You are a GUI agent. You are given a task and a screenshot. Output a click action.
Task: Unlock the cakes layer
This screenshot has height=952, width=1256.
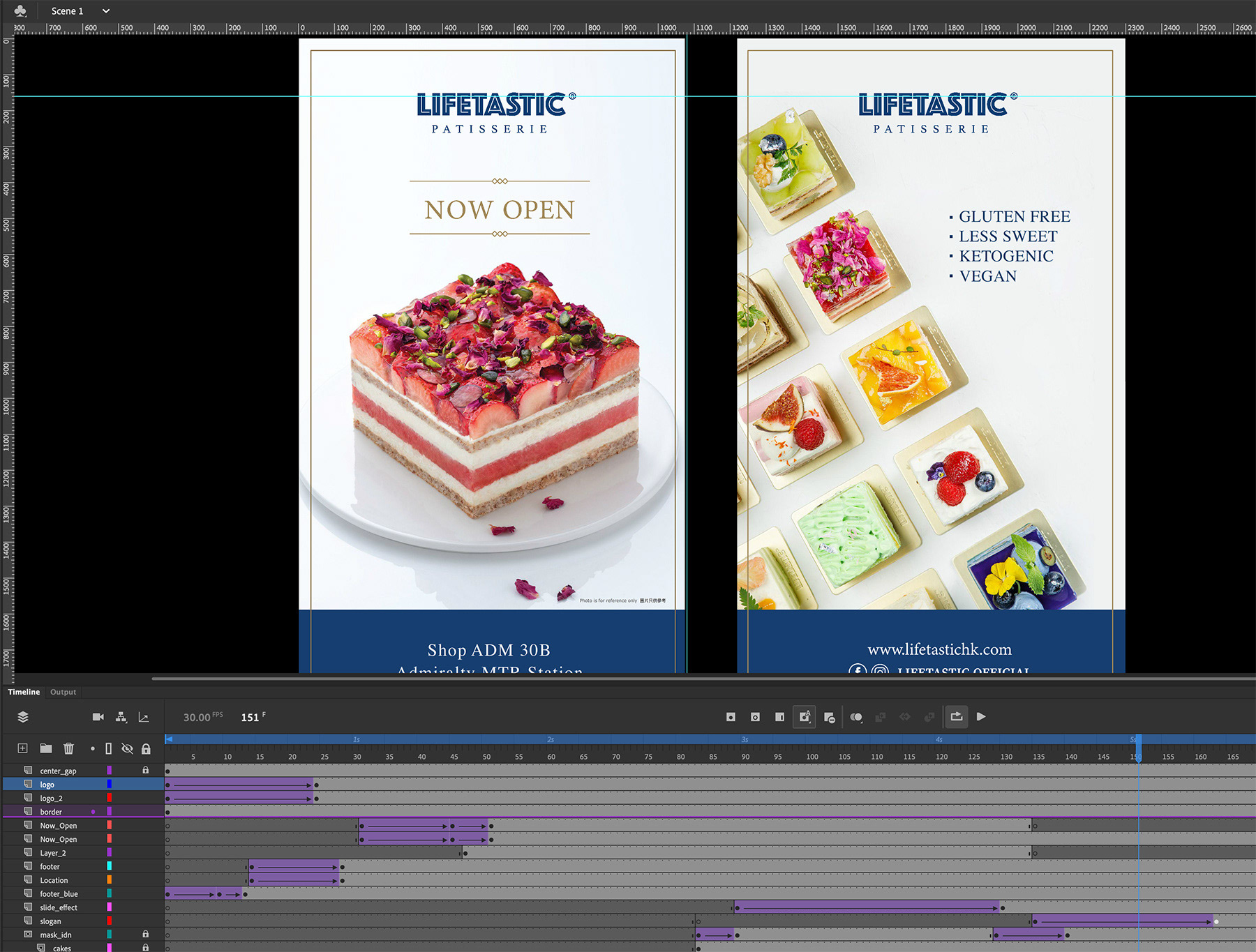145,948
